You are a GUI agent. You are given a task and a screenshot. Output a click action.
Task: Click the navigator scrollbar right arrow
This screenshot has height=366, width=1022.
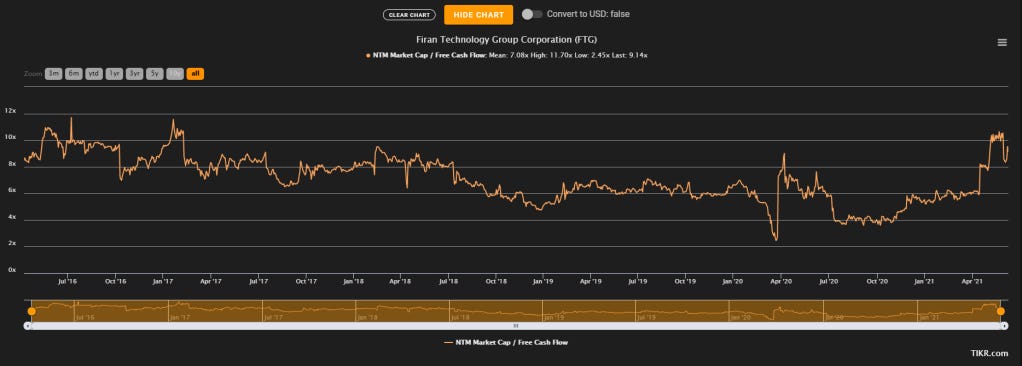click(x=1004, y=326)
